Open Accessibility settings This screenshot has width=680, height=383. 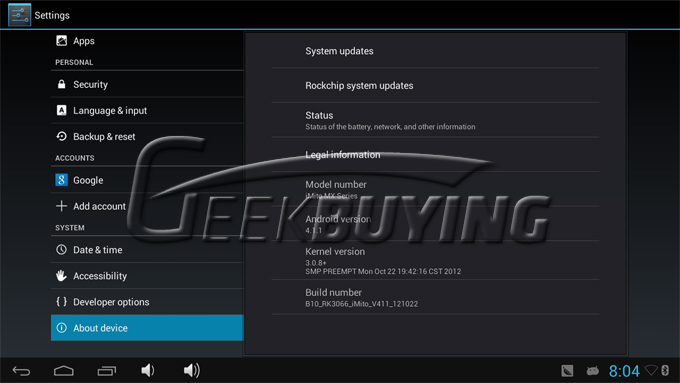[147, 276]
